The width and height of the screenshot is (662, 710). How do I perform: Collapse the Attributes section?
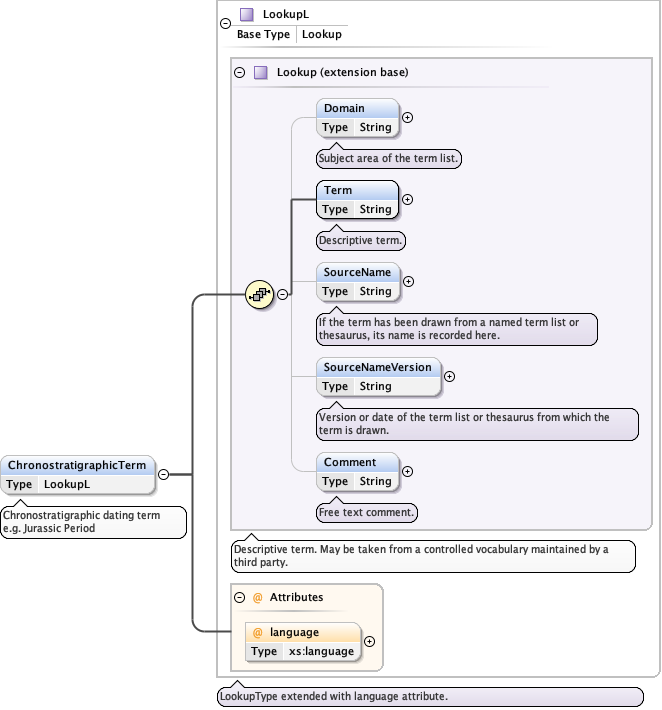click(x=239, y=597)
